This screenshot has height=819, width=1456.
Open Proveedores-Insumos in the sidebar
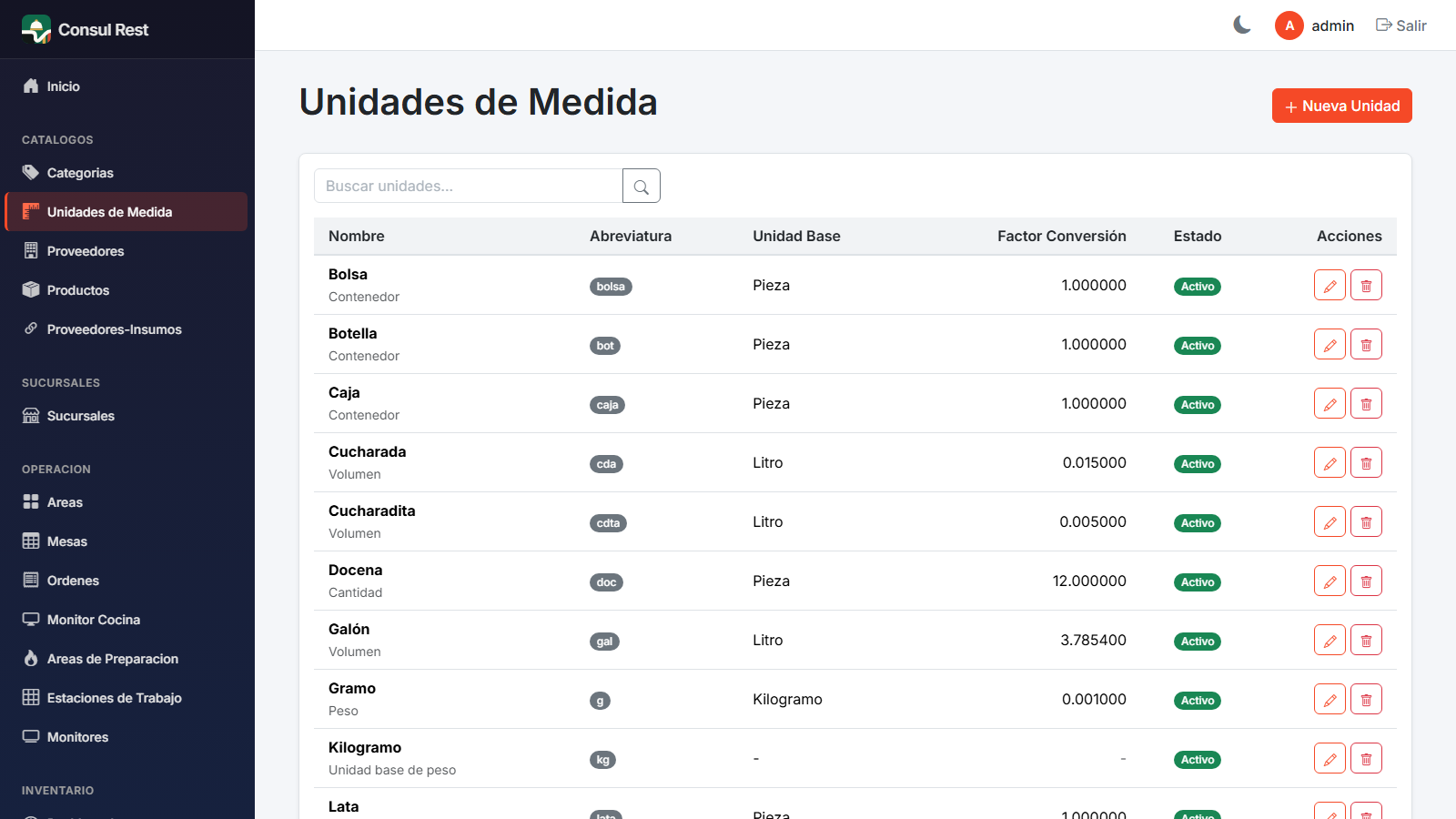pos(126,329)
